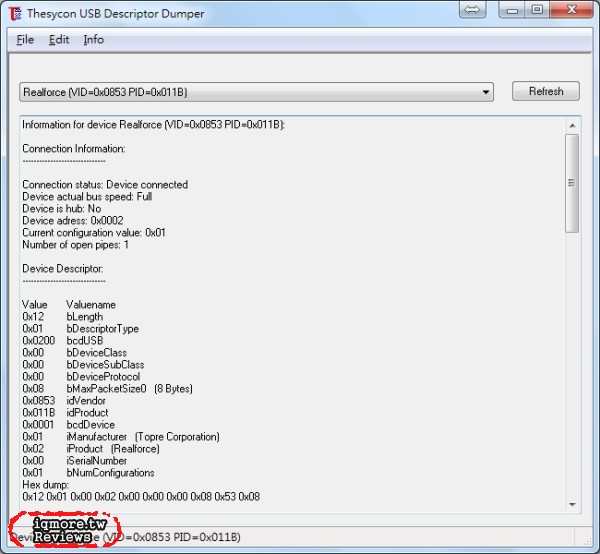Viewport: 600px width, 554px height.
Task: Click the 'Hex dump:' label
Action: pos(46,485)
